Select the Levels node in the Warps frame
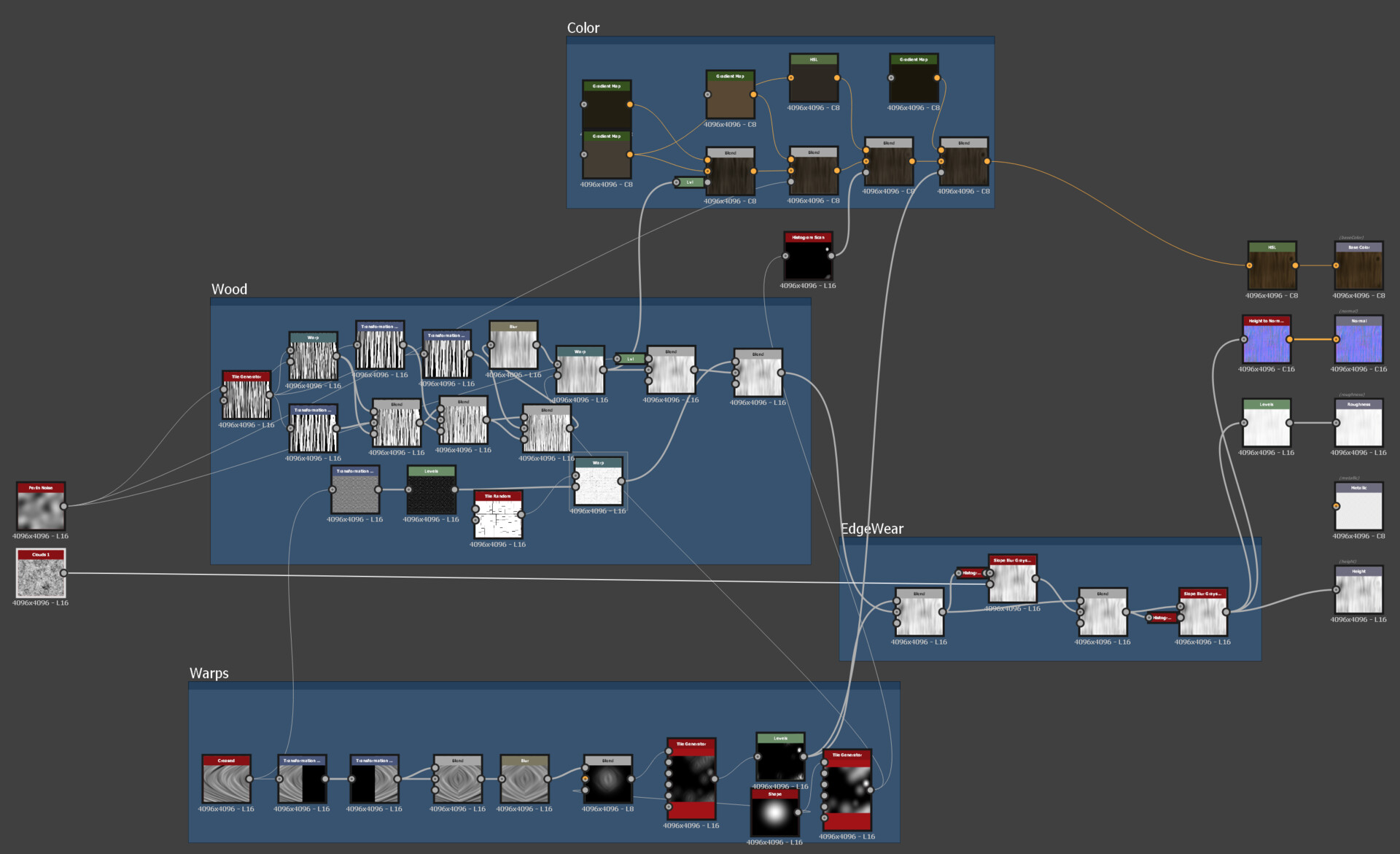Viewport: 1400px width, 854px height. [x=780, y=757]
